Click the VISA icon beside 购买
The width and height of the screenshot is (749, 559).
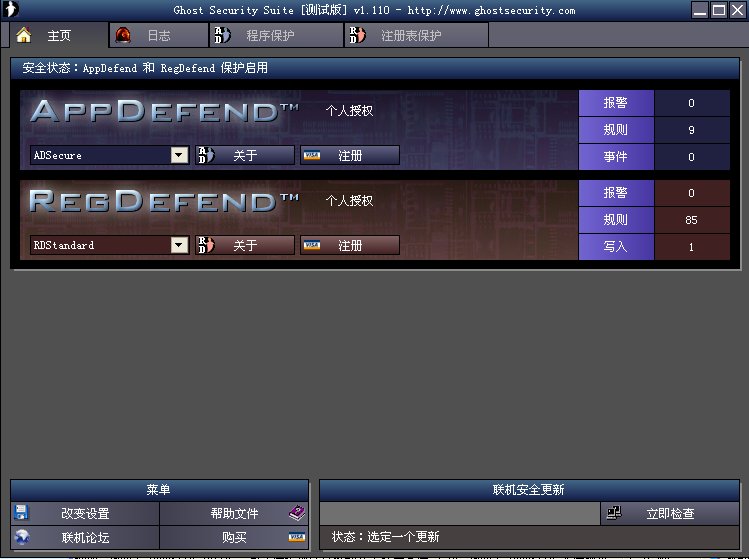pyautogui.click(x=297, y=537)
